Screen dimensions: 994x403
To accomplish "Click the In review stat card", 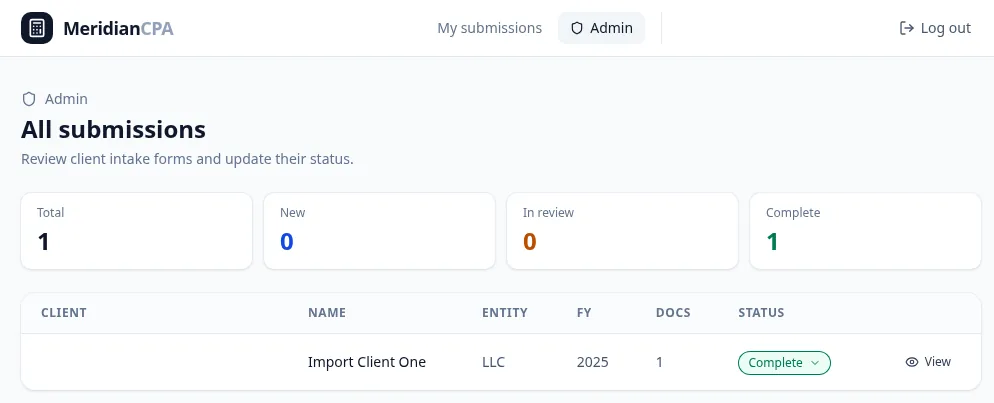I will pos(622,231).
